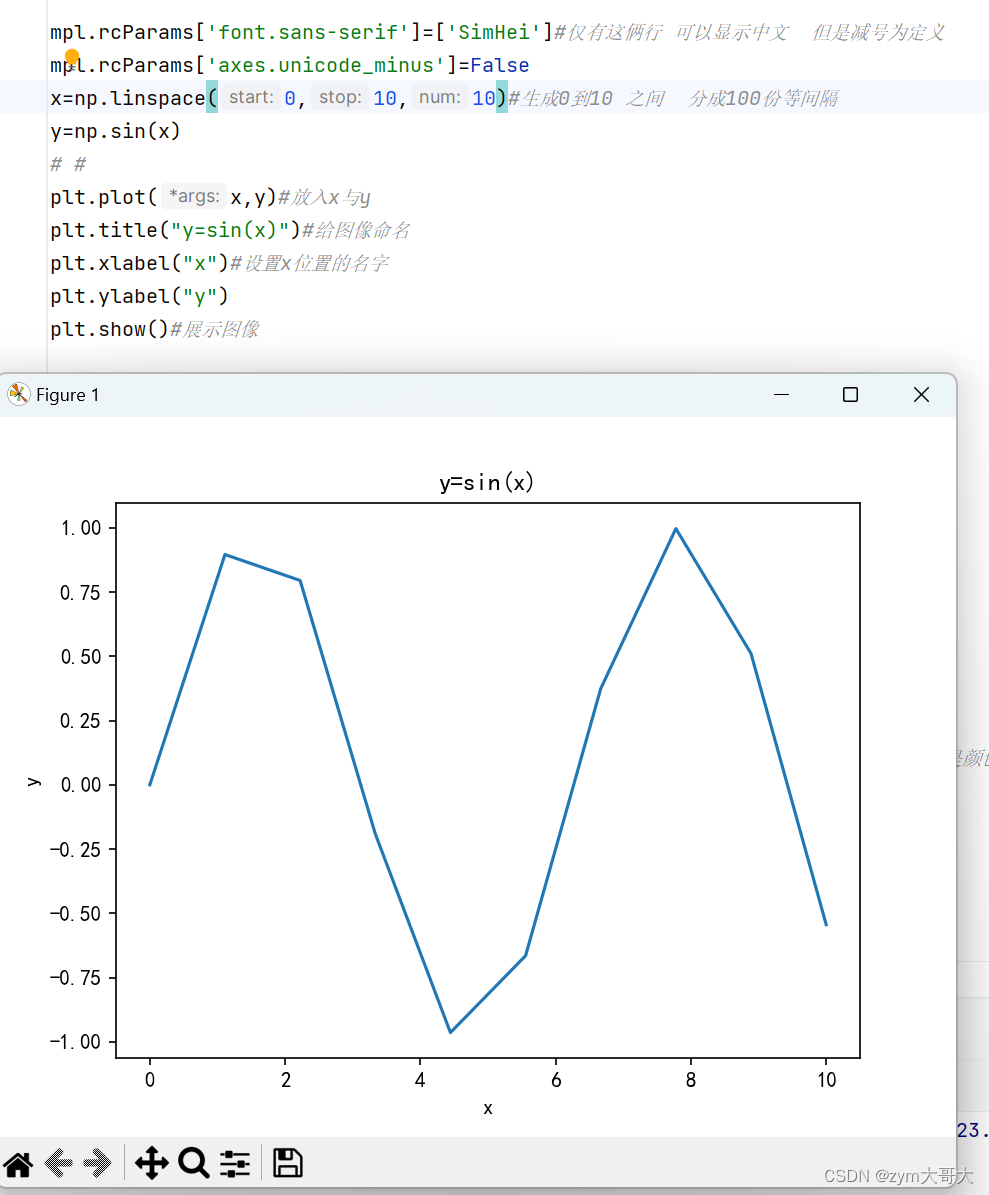Open the configure subplots sliders panel
The image size is (989, 1195).
pyautogui.click(x=235, y=1163)
